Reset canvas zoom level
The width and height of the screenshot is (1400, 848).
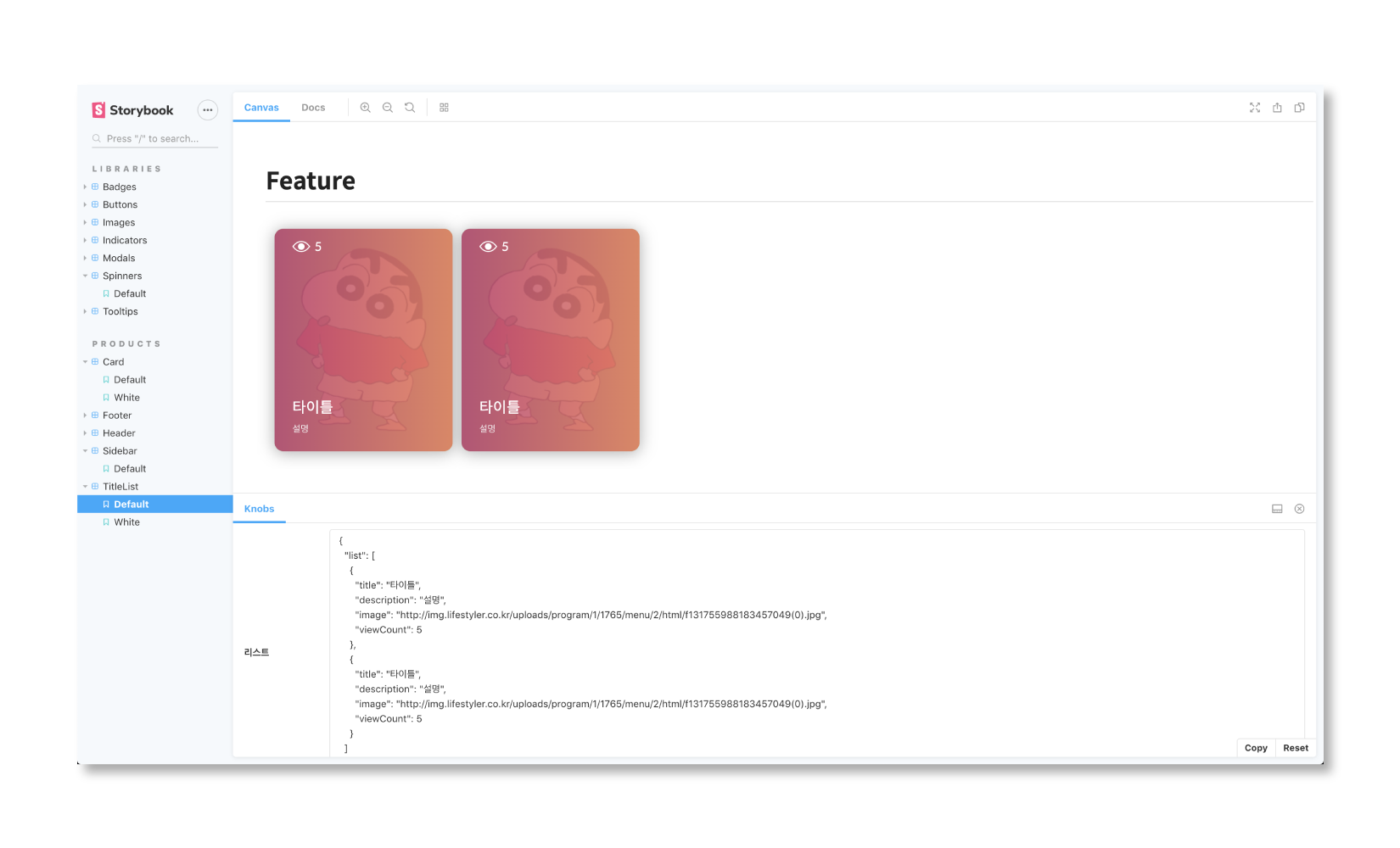[410, 108]
